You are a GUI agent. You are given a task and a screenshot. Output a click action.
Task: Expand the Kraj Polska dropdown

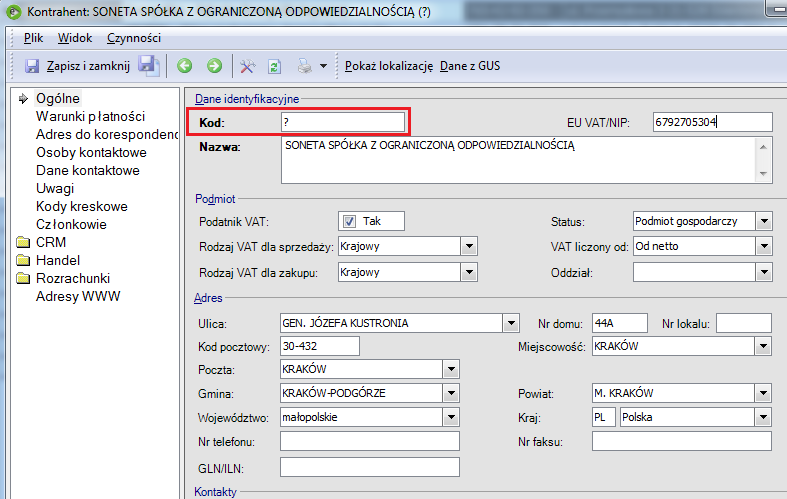[x=763, y=417]
